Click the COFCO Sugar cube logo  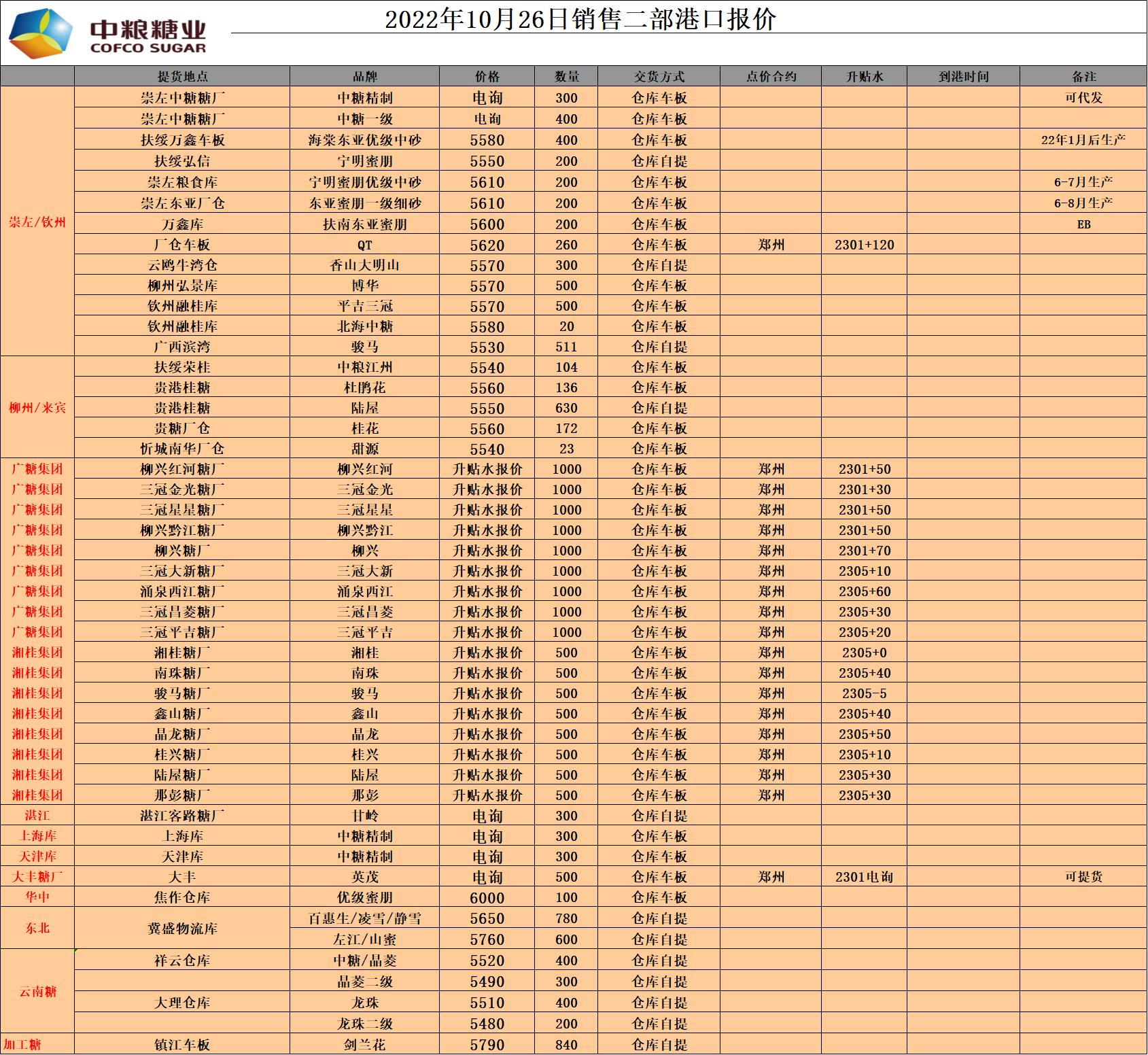pos(41,34)
